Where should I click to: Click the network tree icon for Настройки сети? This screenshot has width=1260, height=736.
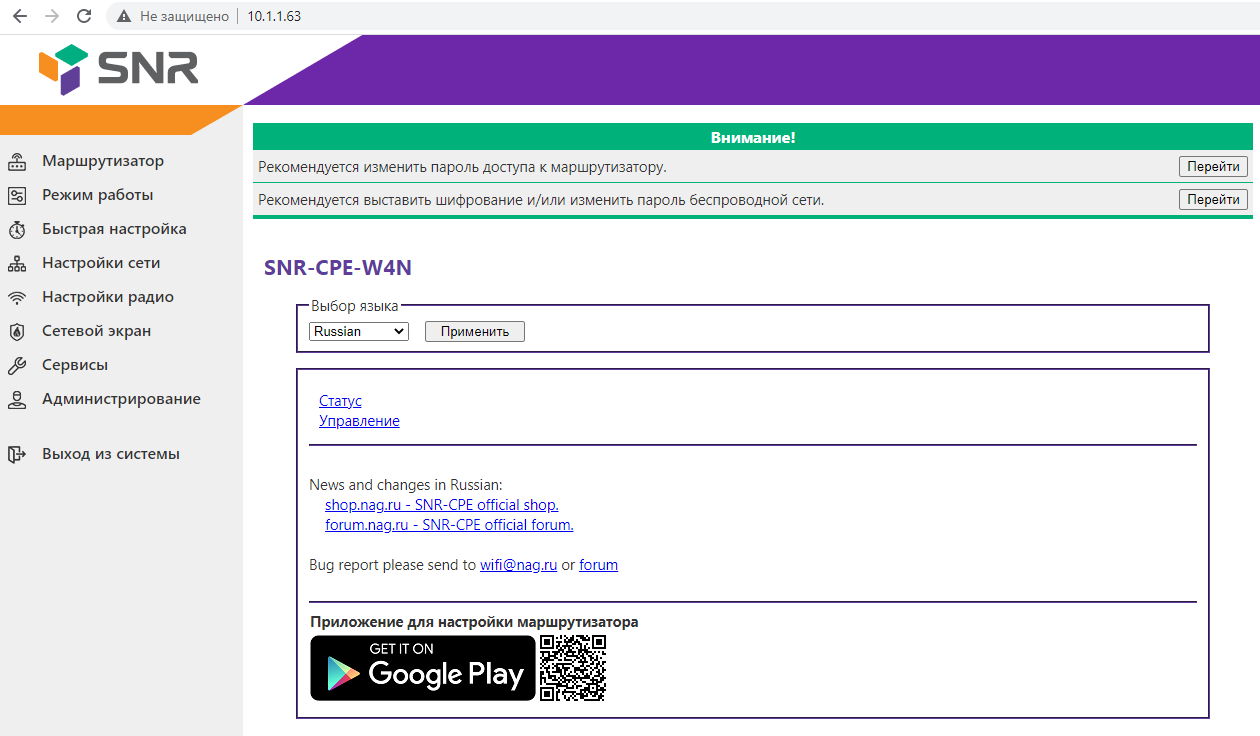pos(16,264)
